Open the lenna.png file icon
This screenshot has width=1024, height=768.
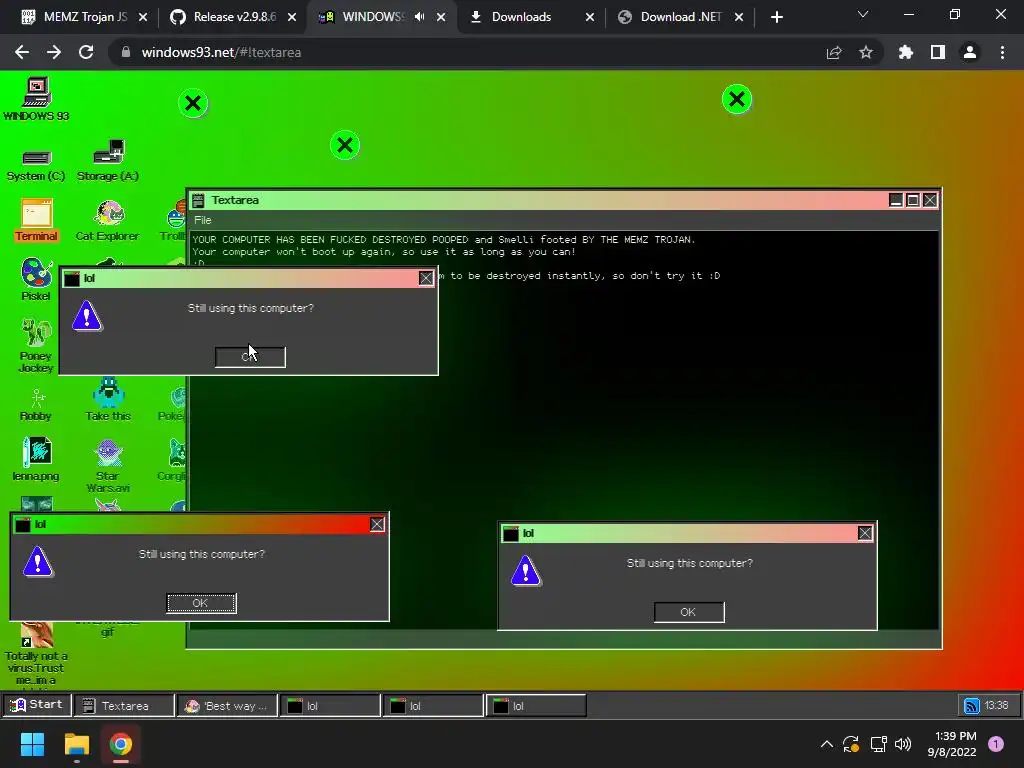click(36, 459)
